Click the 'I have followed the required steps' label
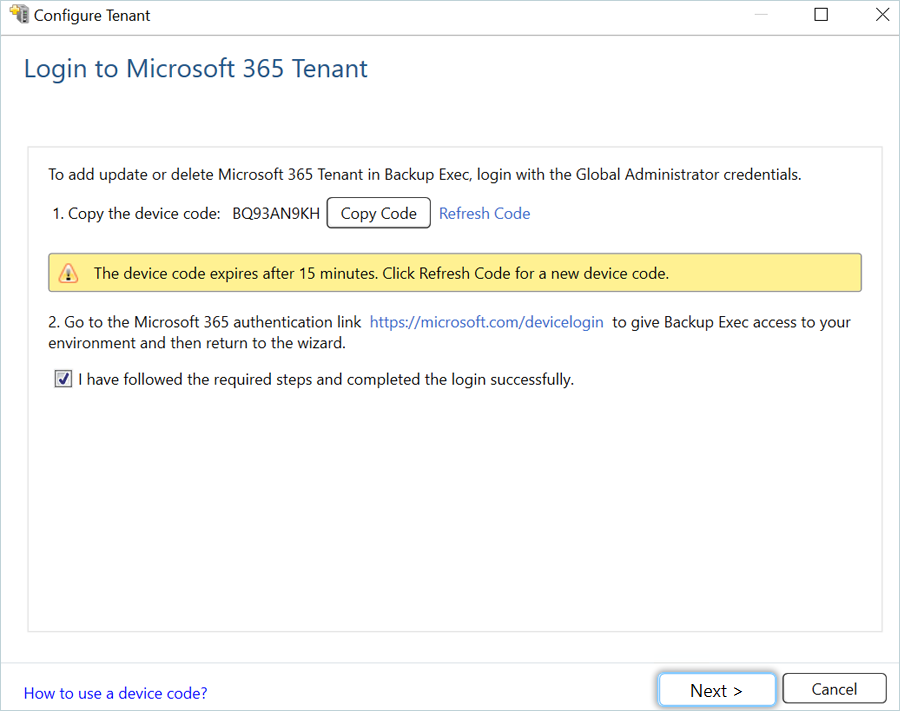 (x=325, y=380)
